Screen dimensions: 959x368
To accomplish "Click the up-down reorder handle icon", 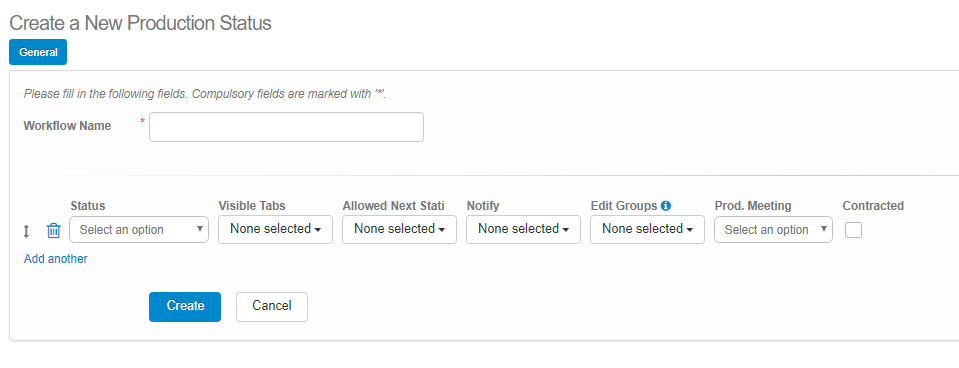I will (26, 231).
